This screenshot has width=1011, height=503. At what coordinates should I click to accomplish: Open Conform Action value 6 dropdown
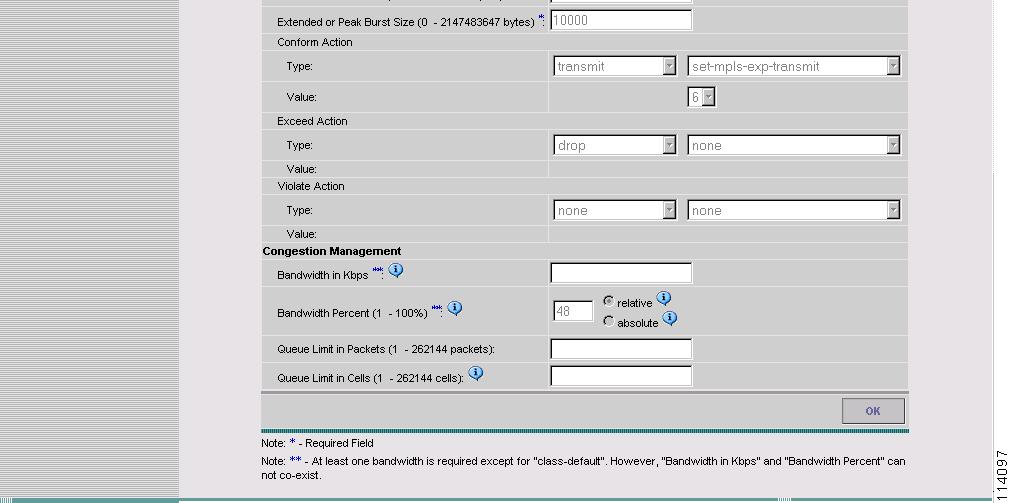point(702,97)
